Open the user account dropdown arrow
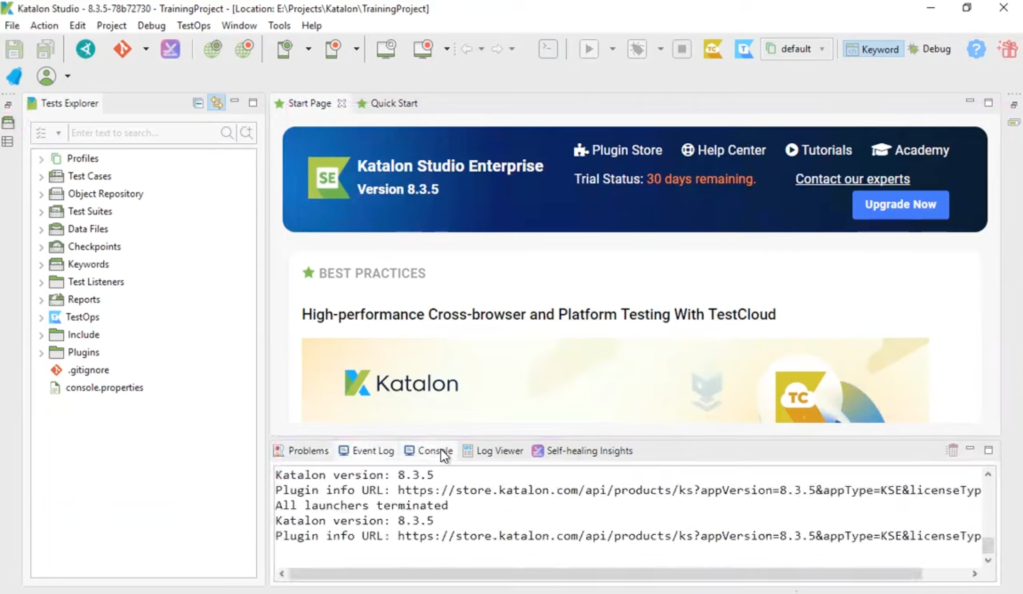 [x=67, y=76]
